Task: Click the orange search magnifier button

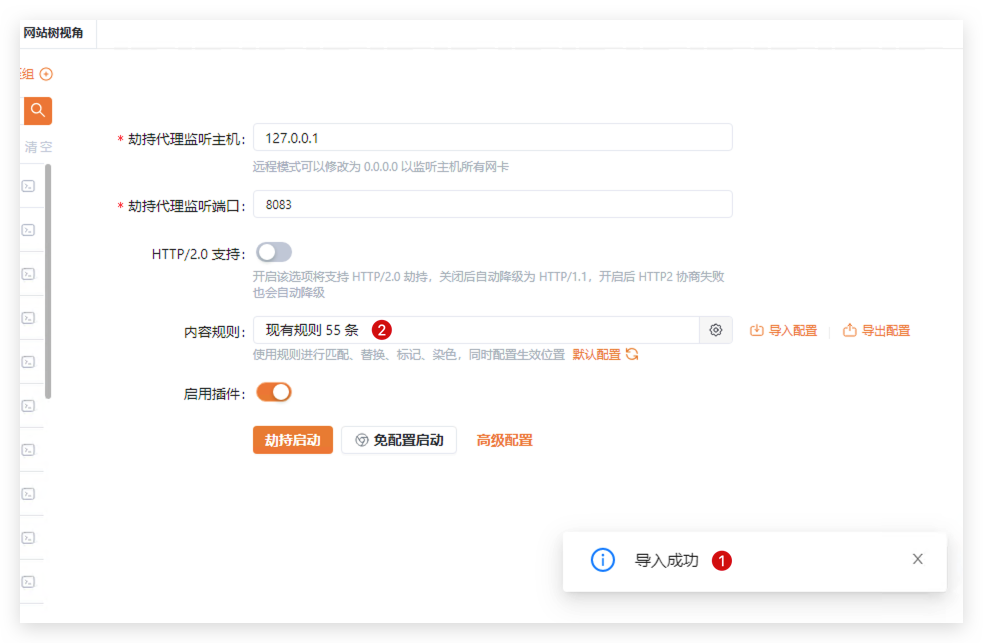Action: coord(37,110)
